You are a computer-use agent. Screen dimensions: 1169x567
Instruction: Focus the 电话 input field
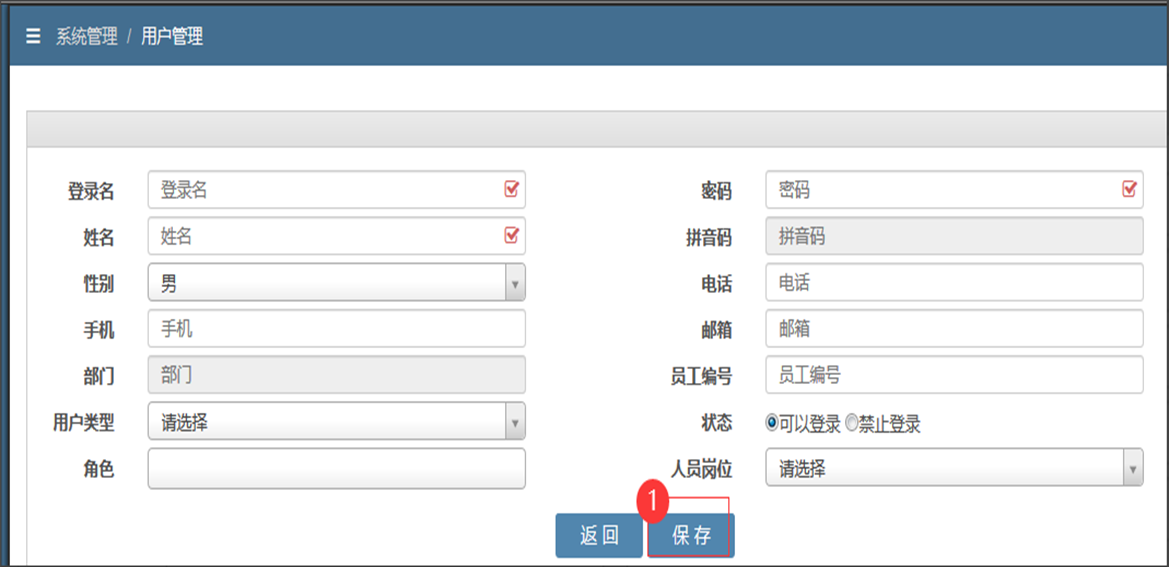[954, 282]
